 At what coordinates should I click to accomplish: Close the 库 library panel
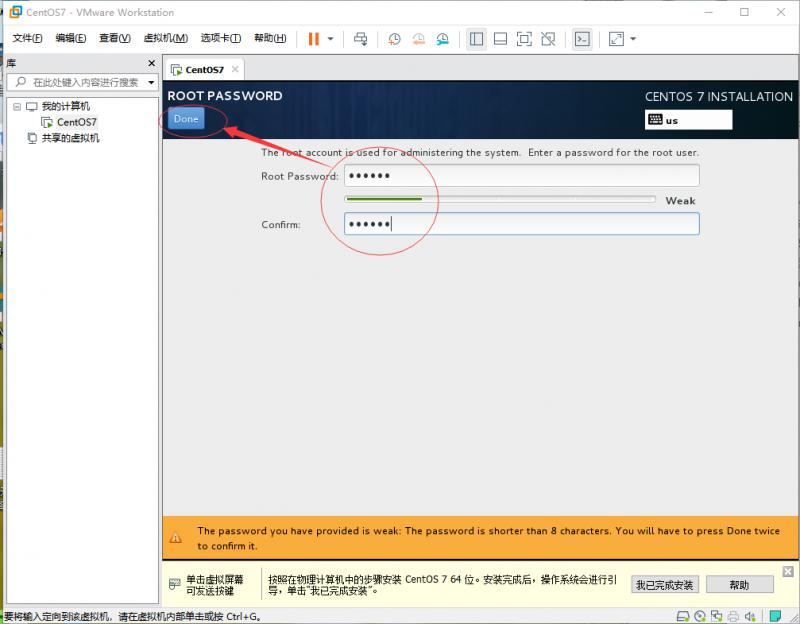point(152,63)
